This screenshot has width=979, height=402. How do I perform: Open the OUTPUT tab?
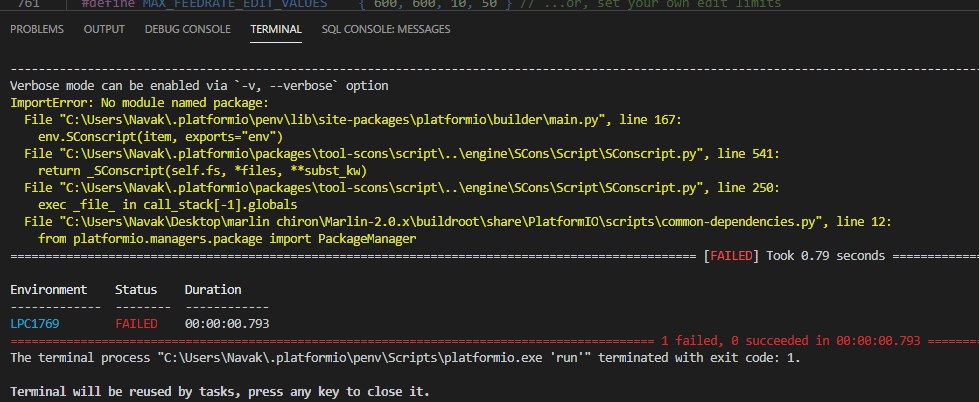pos(104,29)
